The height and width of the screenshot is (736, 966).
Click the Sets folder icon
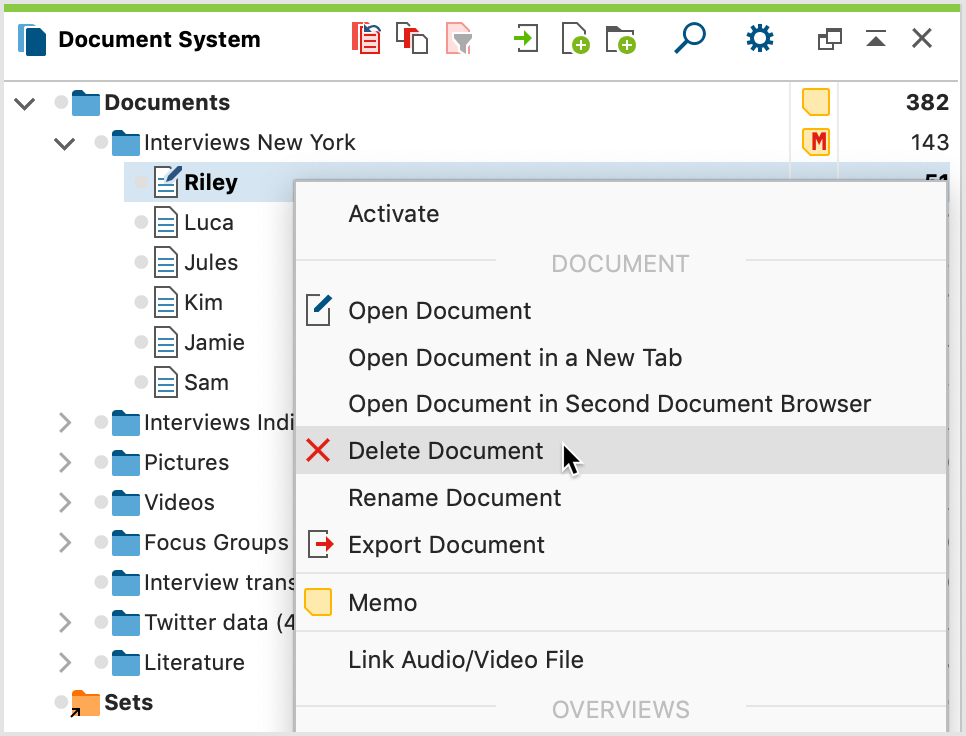tap(85, 703)
